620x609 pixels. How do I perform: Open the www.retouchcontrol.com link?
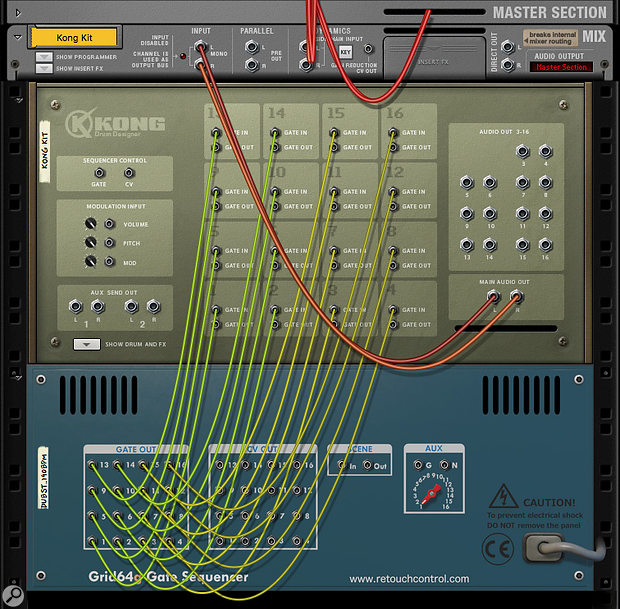point(409,579)
